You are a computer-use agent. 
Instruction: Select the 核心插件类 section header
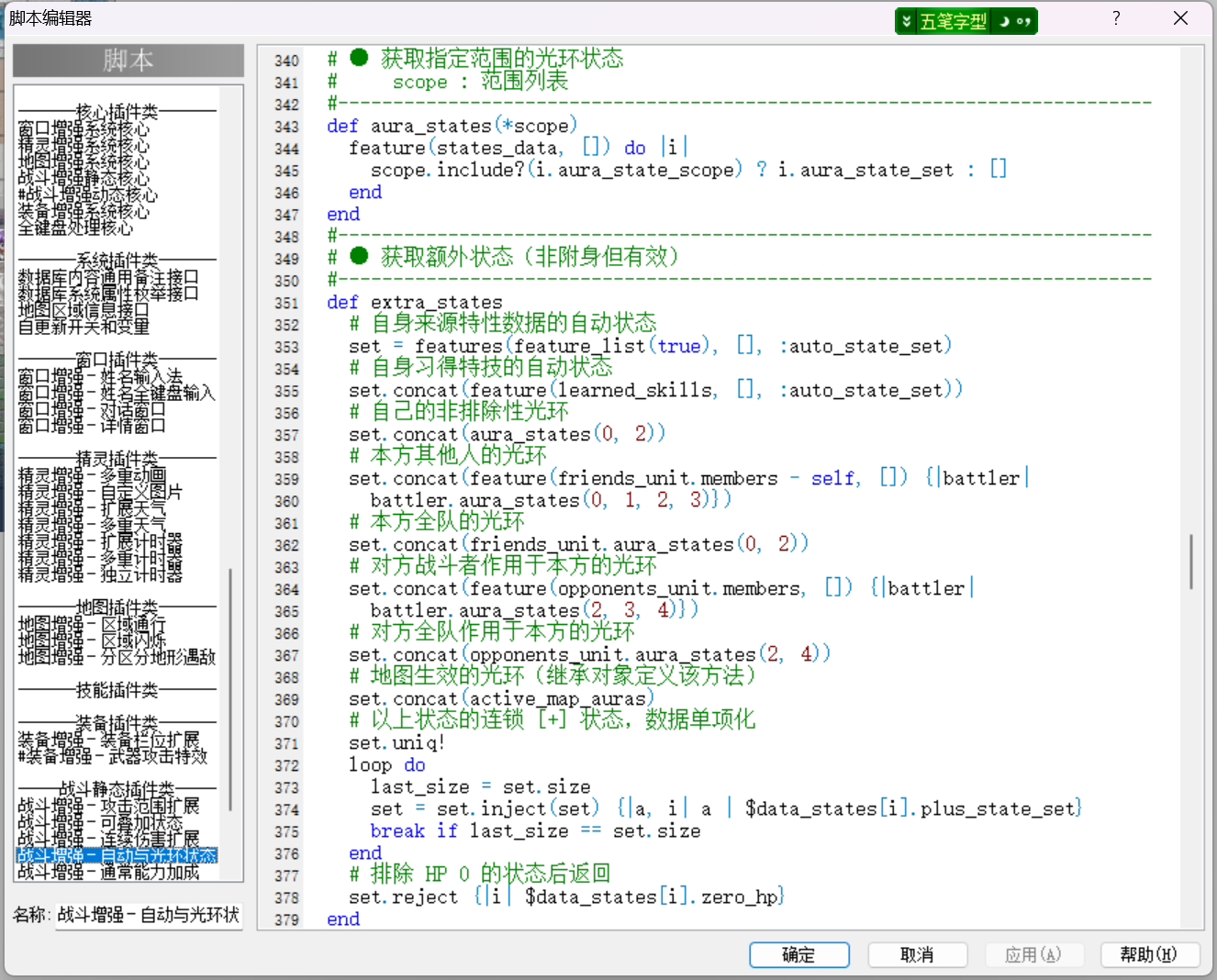point(117,112)
